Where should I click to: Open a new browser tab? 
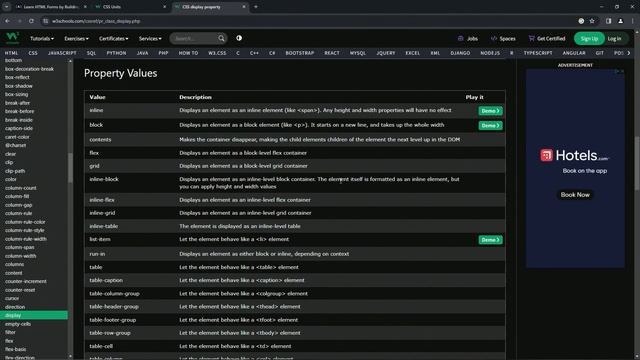256,7
